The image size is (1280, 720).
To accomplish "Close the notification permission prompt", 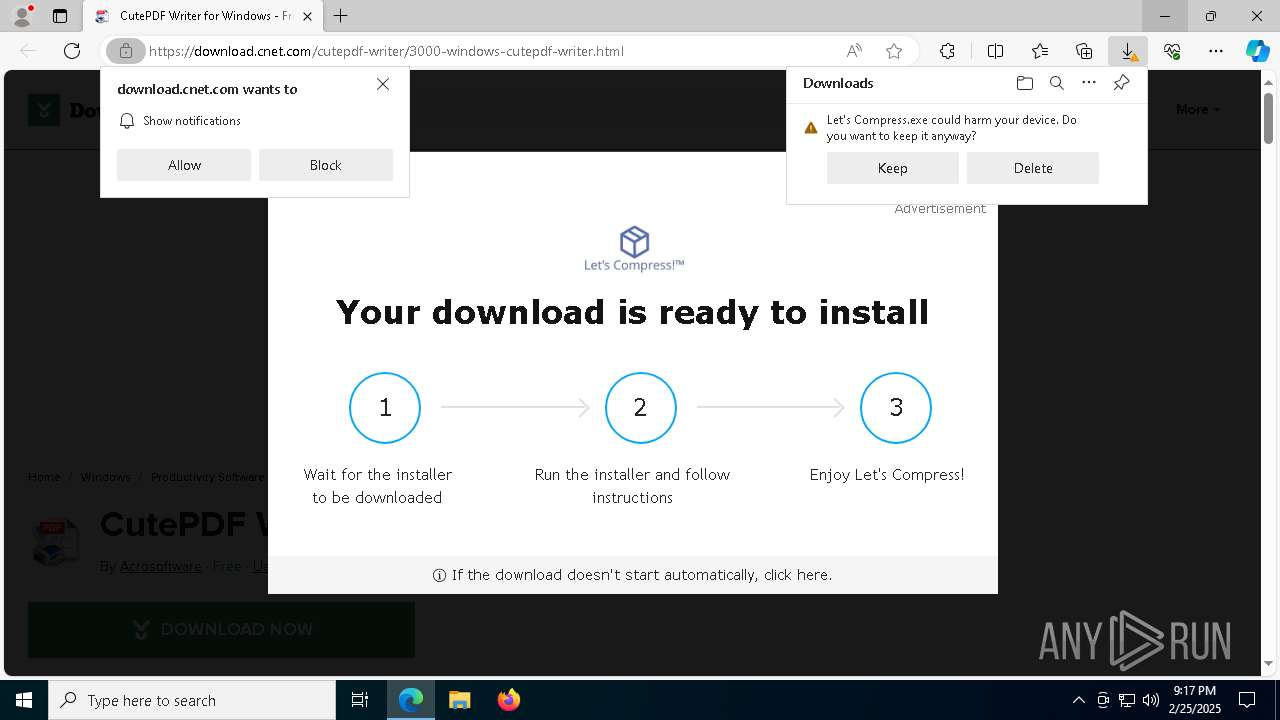I will click(383, 84).
